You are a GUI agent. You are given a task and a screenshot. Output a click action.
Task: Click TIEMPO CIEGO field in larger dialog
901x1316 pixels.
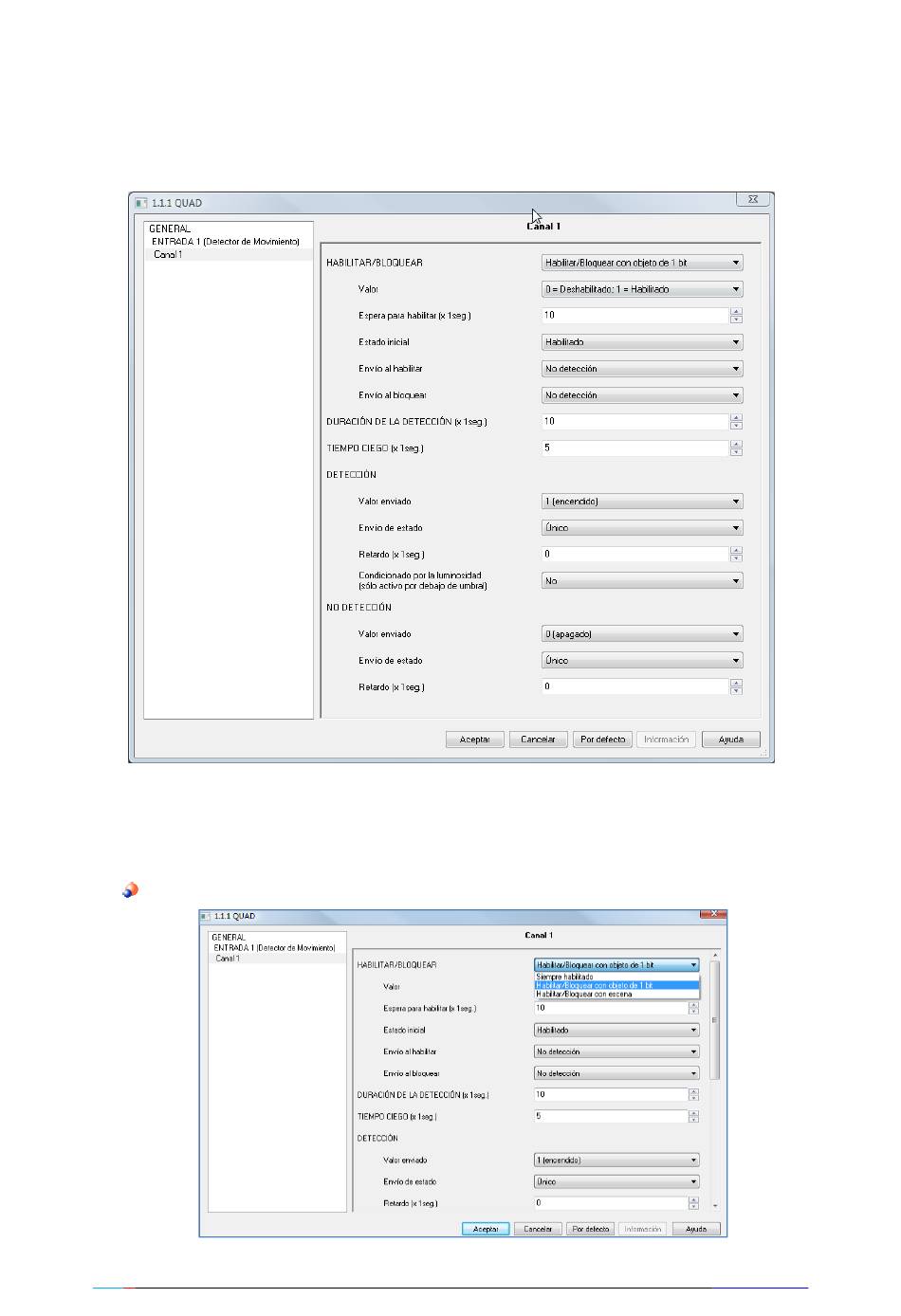point(634,448)
